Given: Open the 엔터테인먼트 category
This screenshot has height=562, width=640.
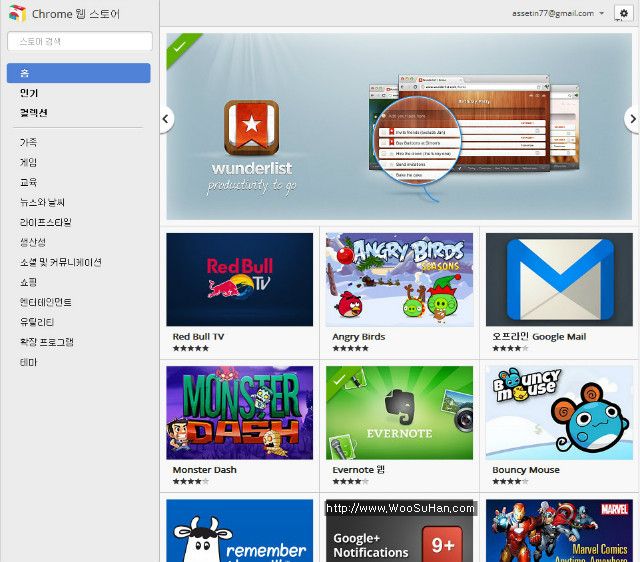Looking at the screenshot, I should click(x=46, y=302).
